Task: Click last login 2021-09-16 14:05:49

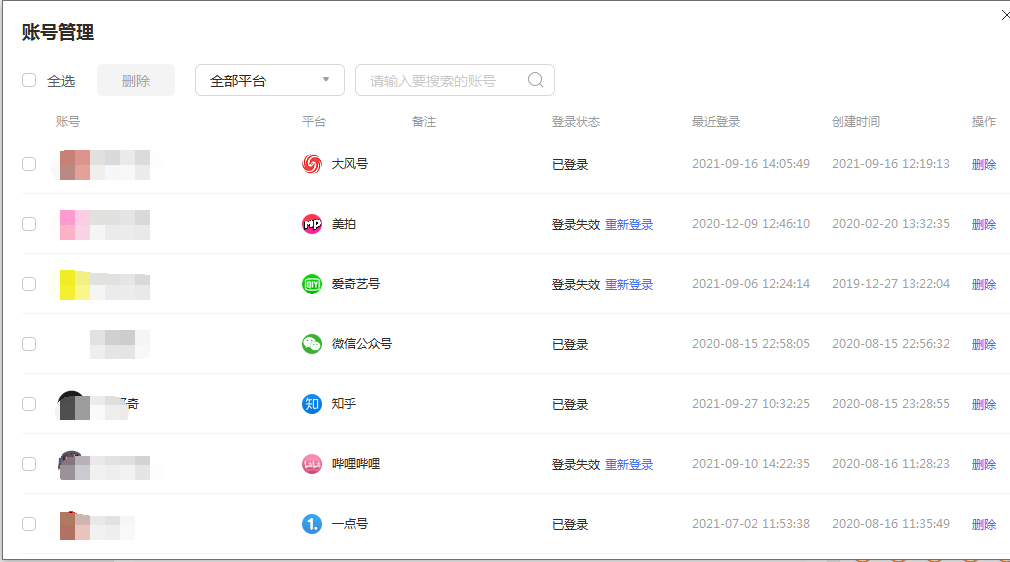Action: click(x=751, y=164)
